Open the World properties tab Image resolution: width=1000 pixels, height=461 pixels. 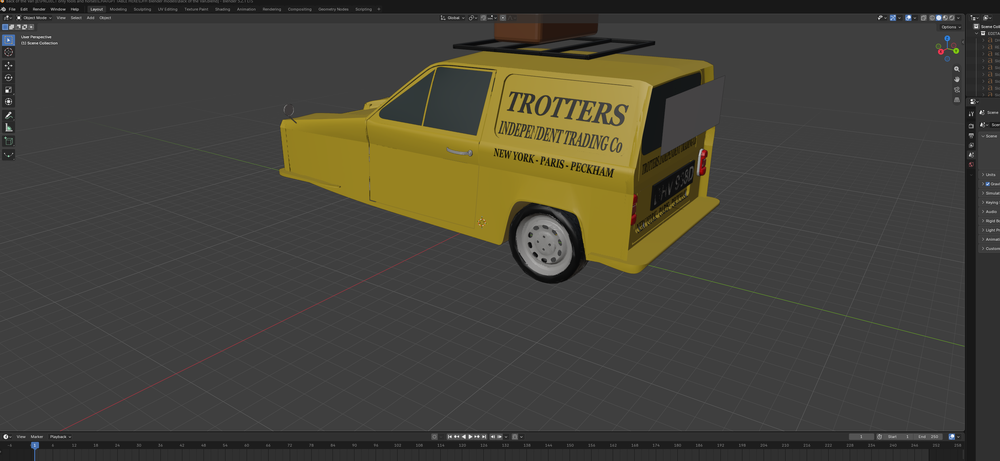pos(971,165)
